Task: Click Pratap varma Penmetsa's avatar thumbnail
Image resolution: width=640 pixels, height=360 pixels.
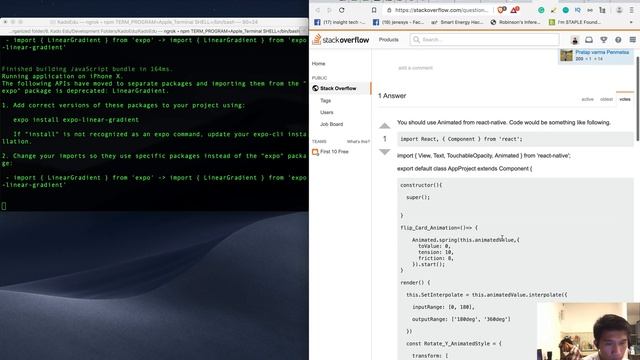Action: pos(566,55)
